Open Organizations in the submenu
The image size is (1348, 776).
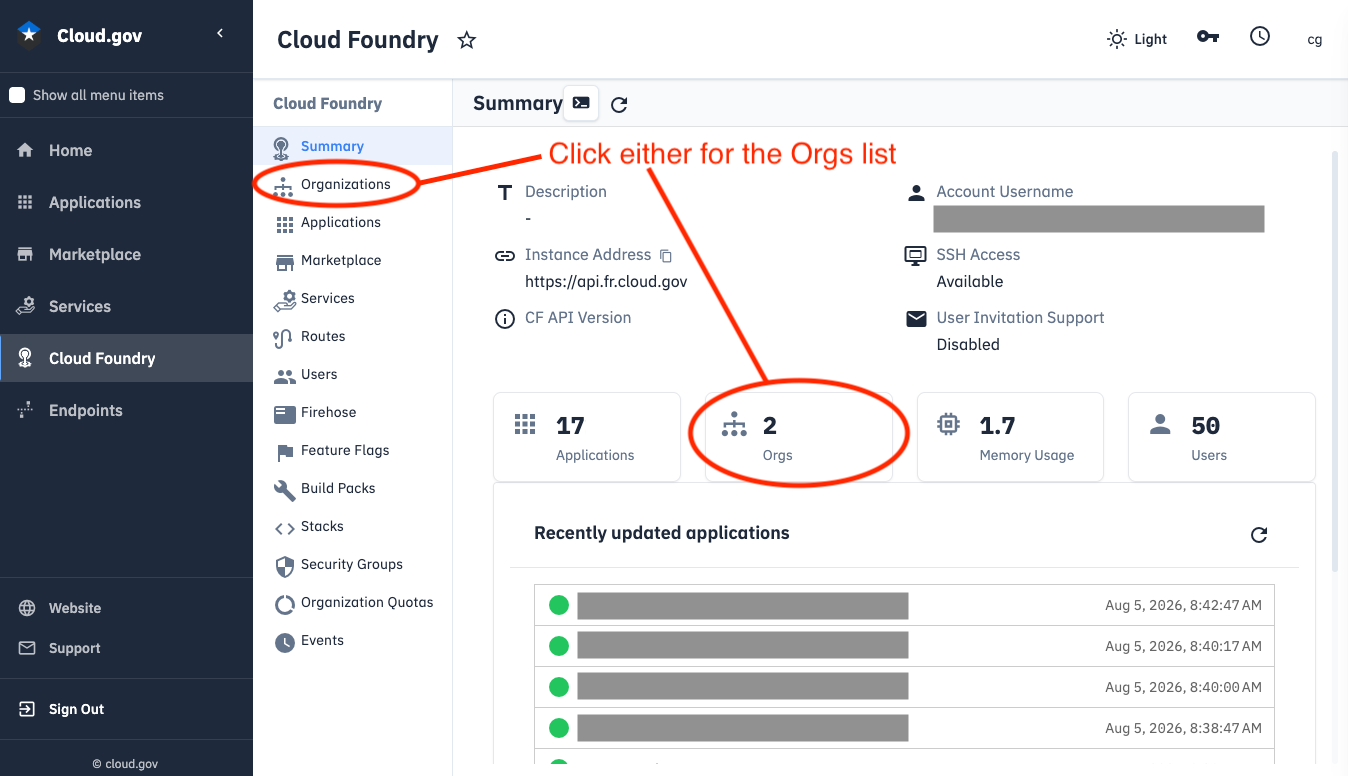tap(353, 184)
